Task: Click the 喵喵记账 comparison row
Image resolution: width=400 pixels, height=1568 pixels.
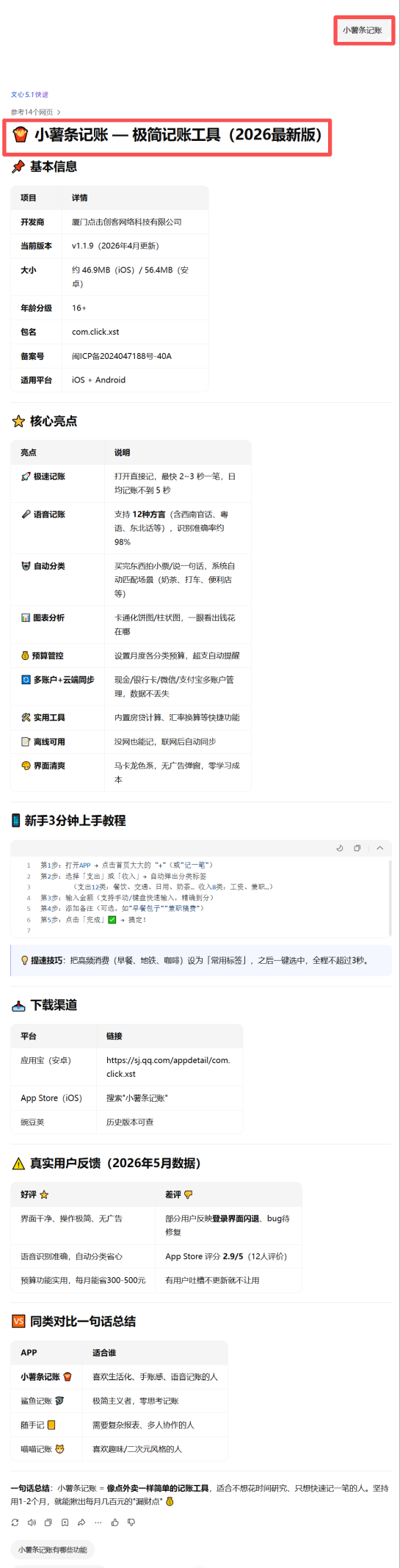Action: pyautogui.click(x=119, y=1449)
